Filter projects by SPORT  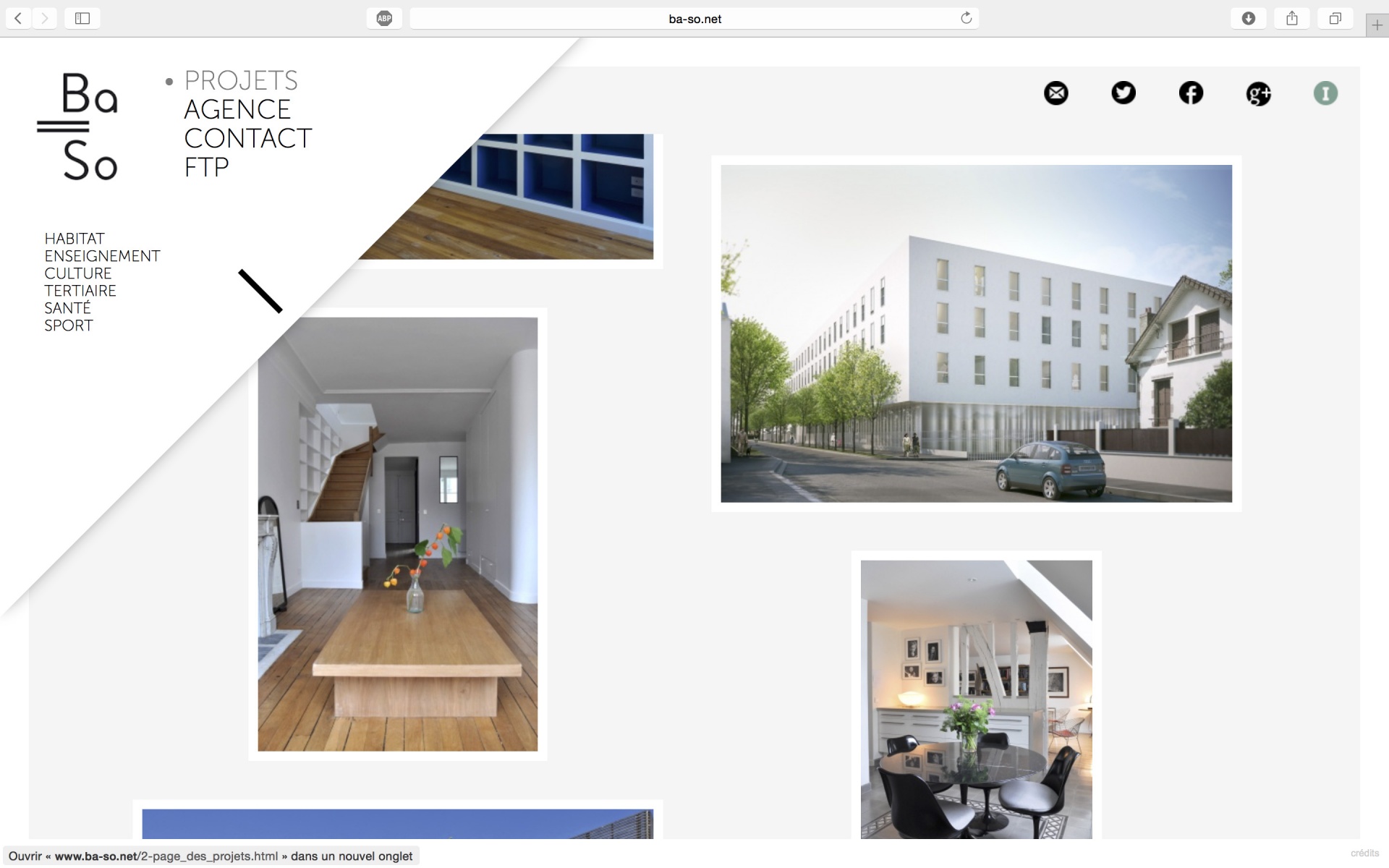[x=69, y=325]
